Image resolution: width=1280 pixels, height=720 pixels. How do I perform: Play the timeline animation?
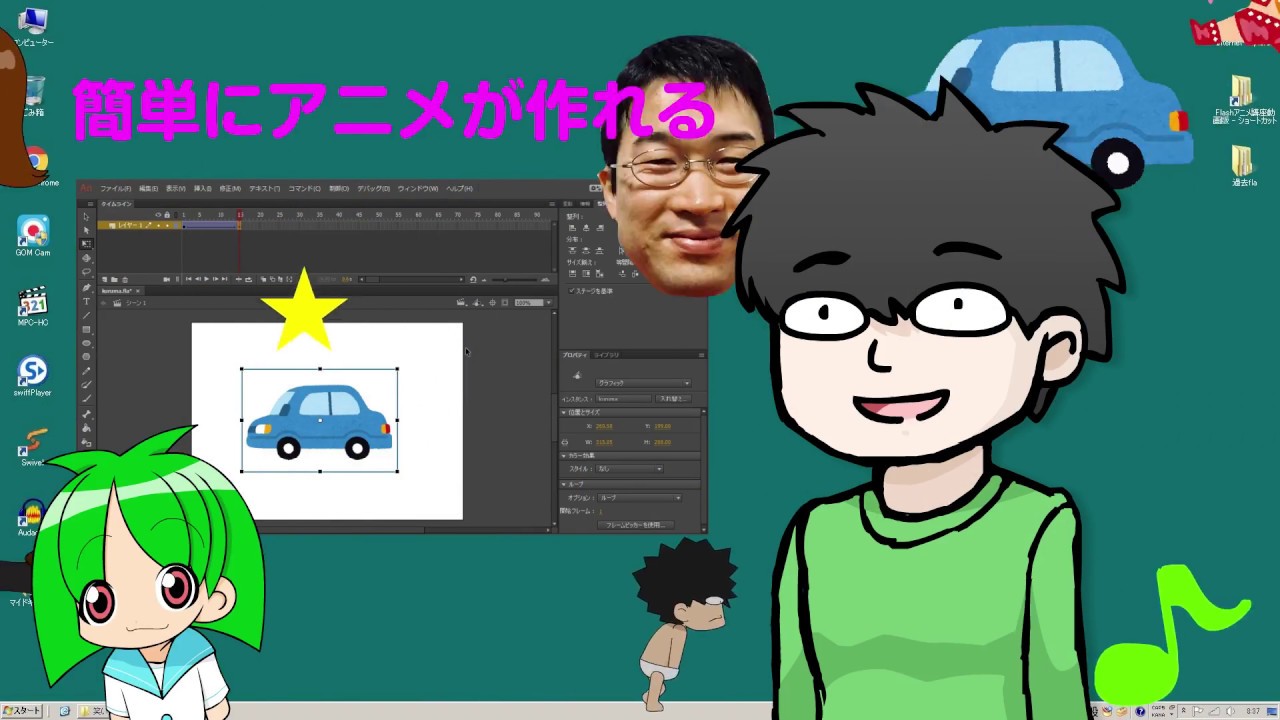coord(206,279)
